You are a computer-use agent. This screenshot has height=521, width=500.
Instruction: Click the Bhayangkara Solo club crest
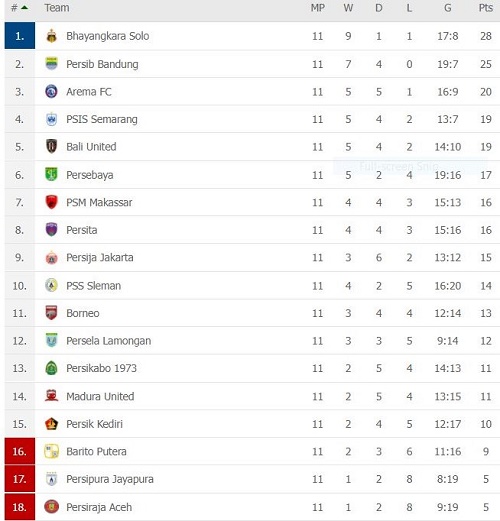51,36
